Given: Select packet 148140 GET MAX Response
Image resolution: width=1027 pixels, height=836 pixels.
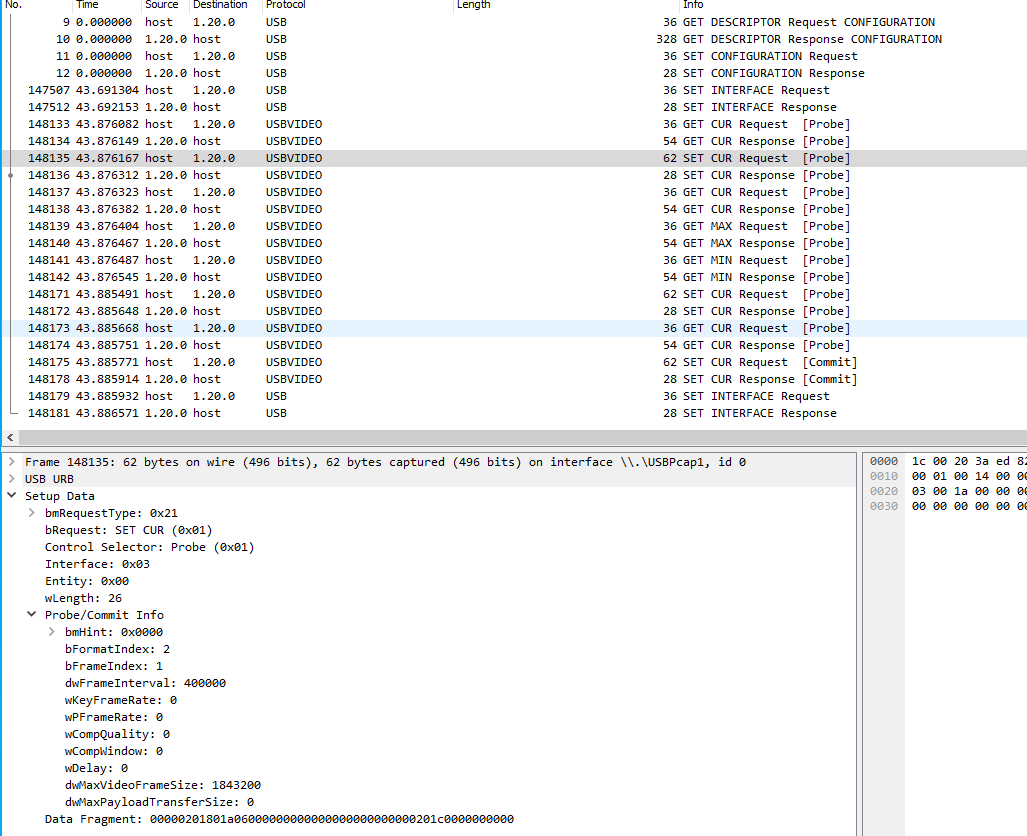Looking at the screenshot, I should (x=514, y=244).
